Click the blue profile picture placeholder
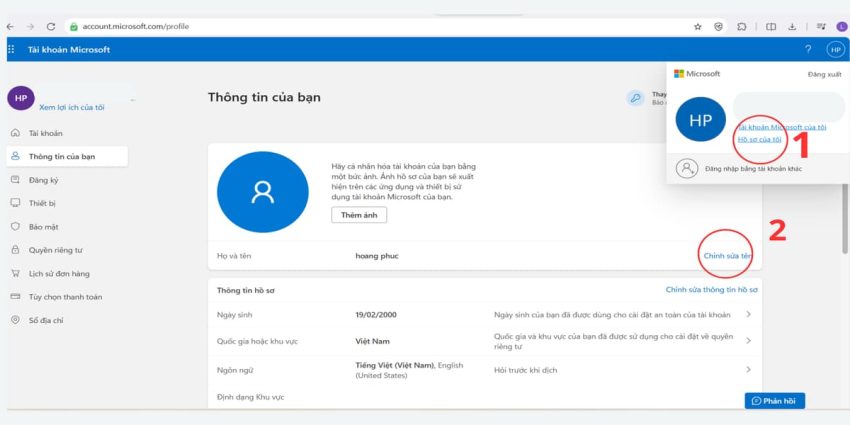The height and width of the screenshot is (425, 850). (x=263, y=192)
